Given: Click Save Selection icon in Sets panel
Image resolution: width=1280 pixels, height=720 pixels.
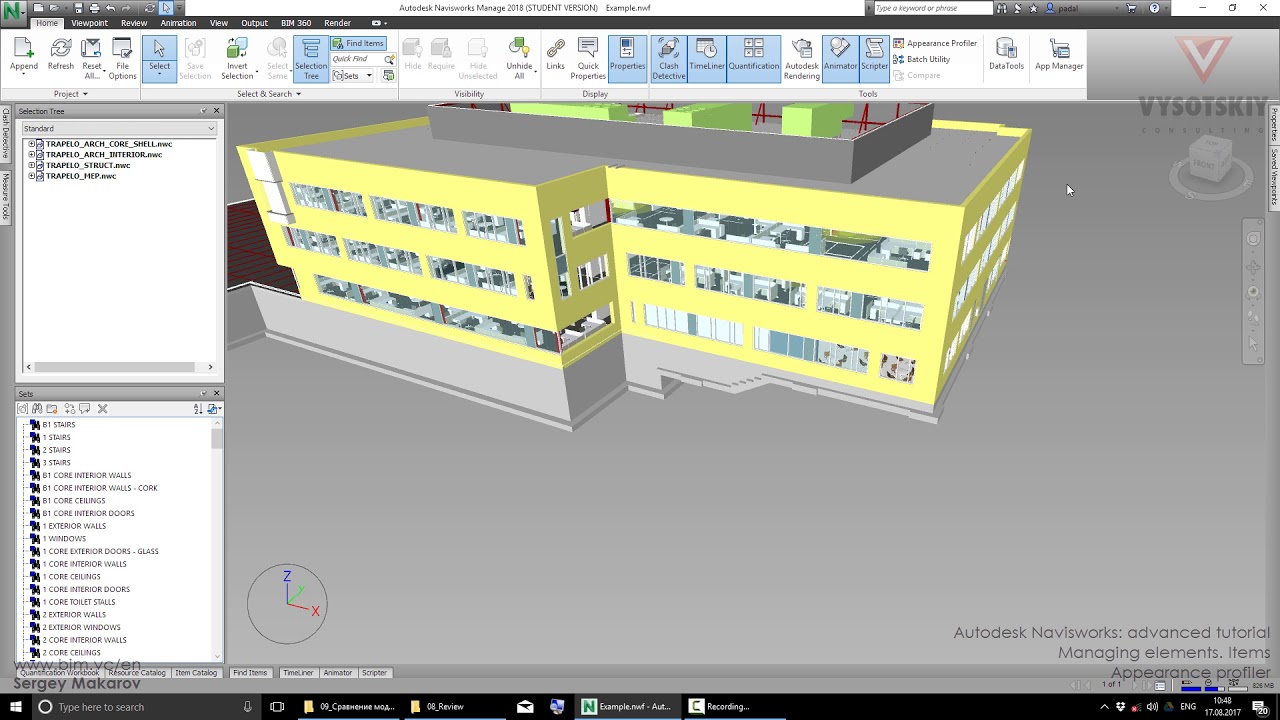Looking at the screenshot, I should pyautogui.click(x=23, y=409).
